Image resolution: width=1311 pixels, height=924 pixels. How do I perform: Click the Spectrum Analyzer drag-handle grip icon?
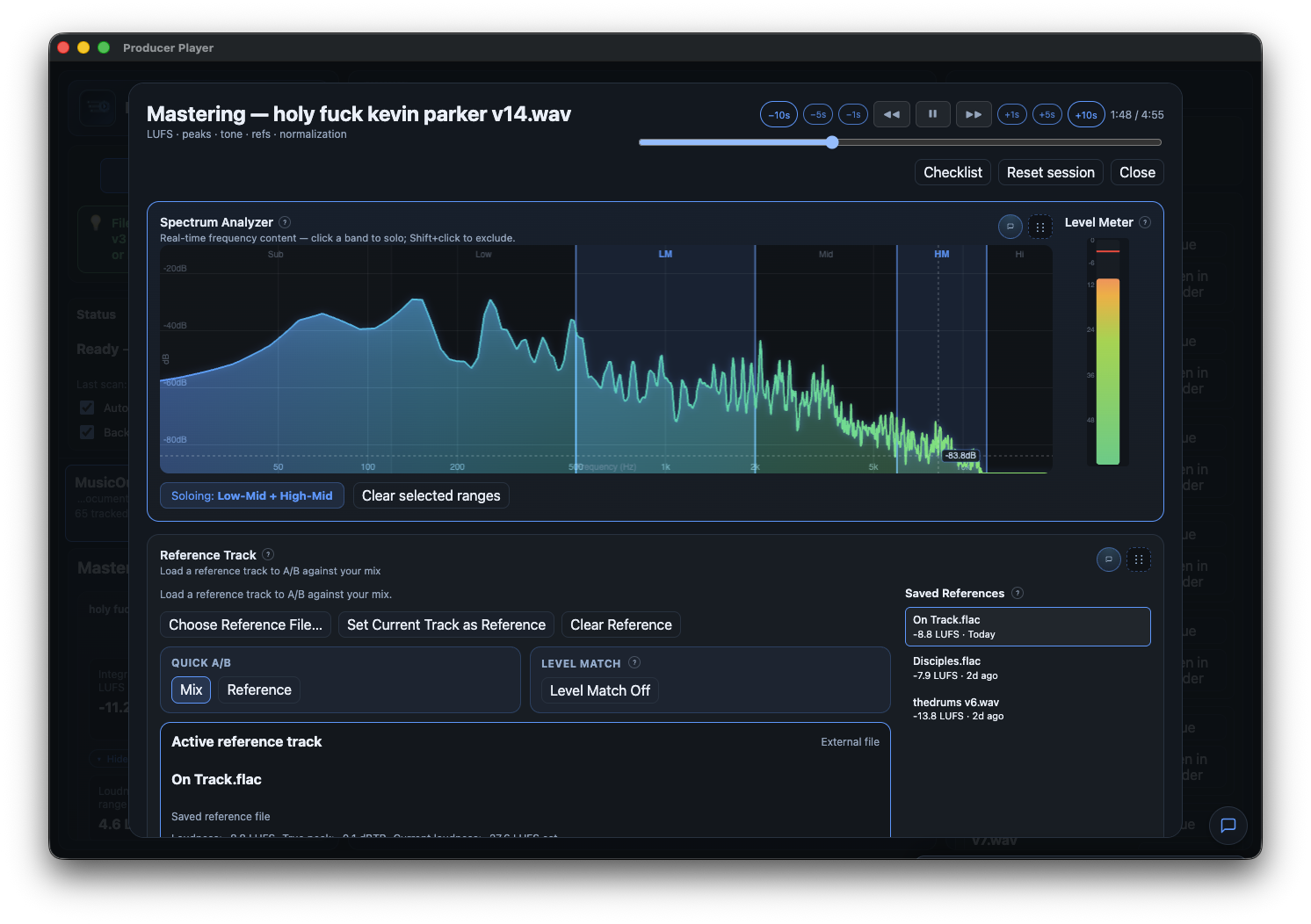(1040, 227)
